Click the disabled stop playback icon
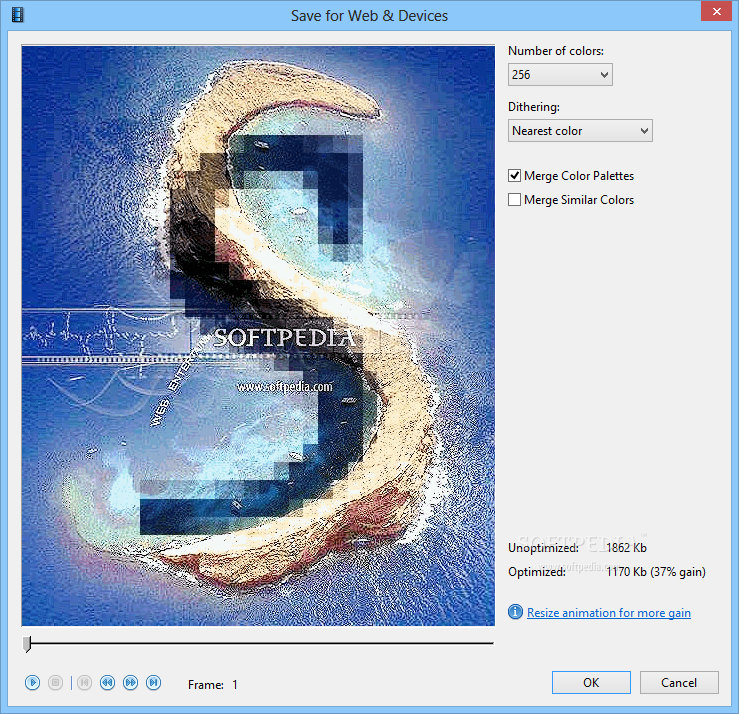 [56, 682]
